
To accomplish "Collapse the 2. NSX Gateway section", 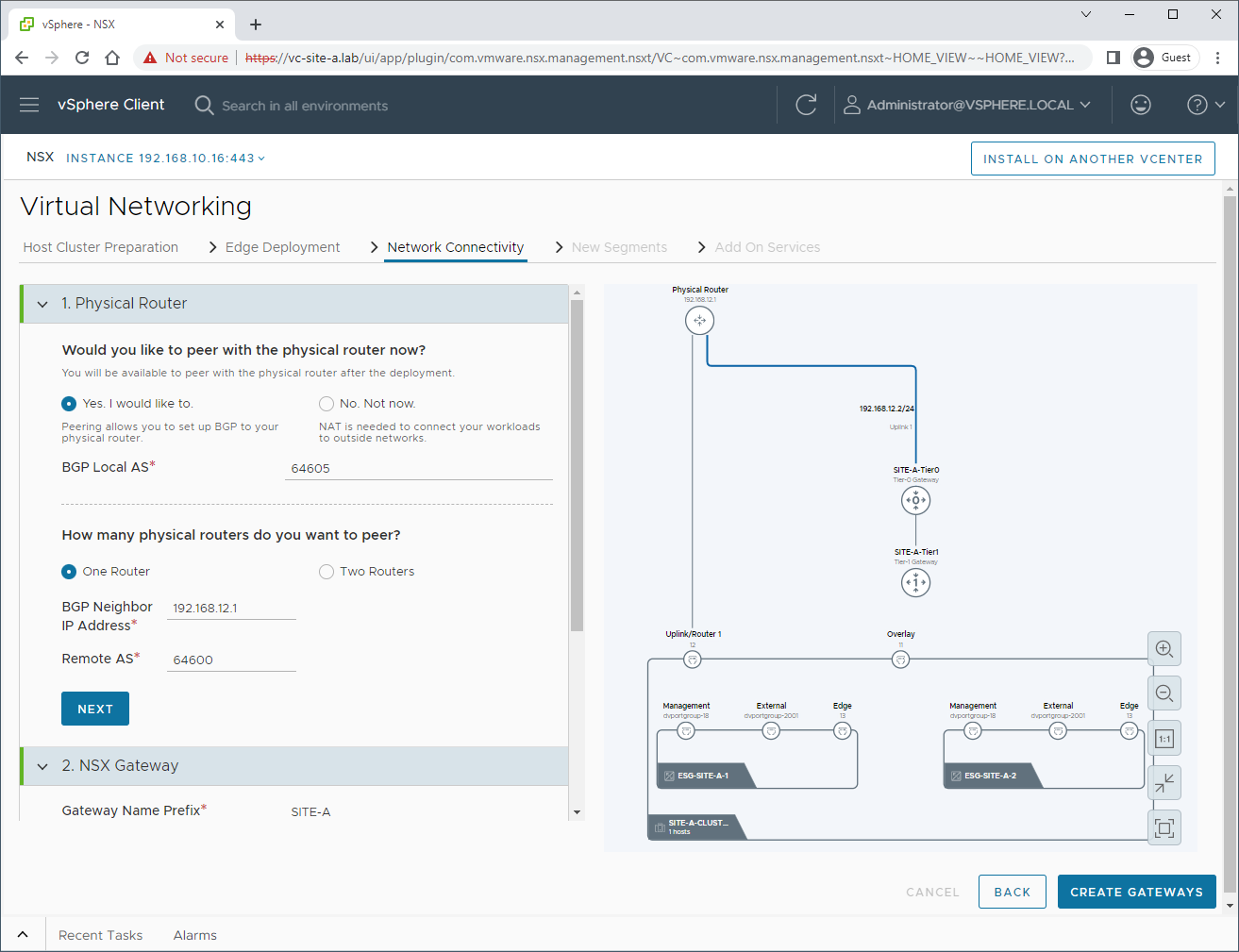I will click(42, 766).
